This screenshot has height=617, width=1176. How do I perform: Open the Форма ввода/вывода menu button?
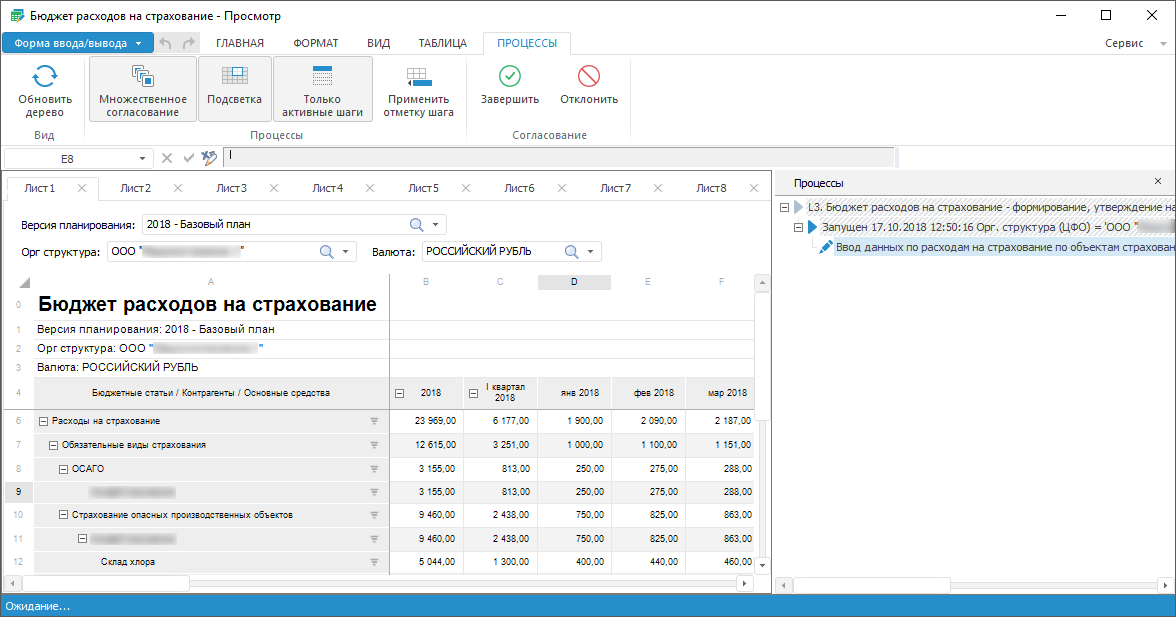[77, 43]
